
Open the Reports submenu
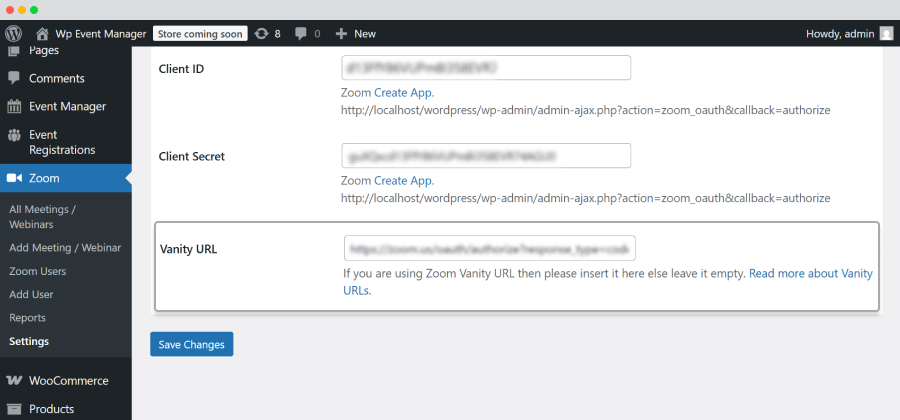(x=27, y=318)
